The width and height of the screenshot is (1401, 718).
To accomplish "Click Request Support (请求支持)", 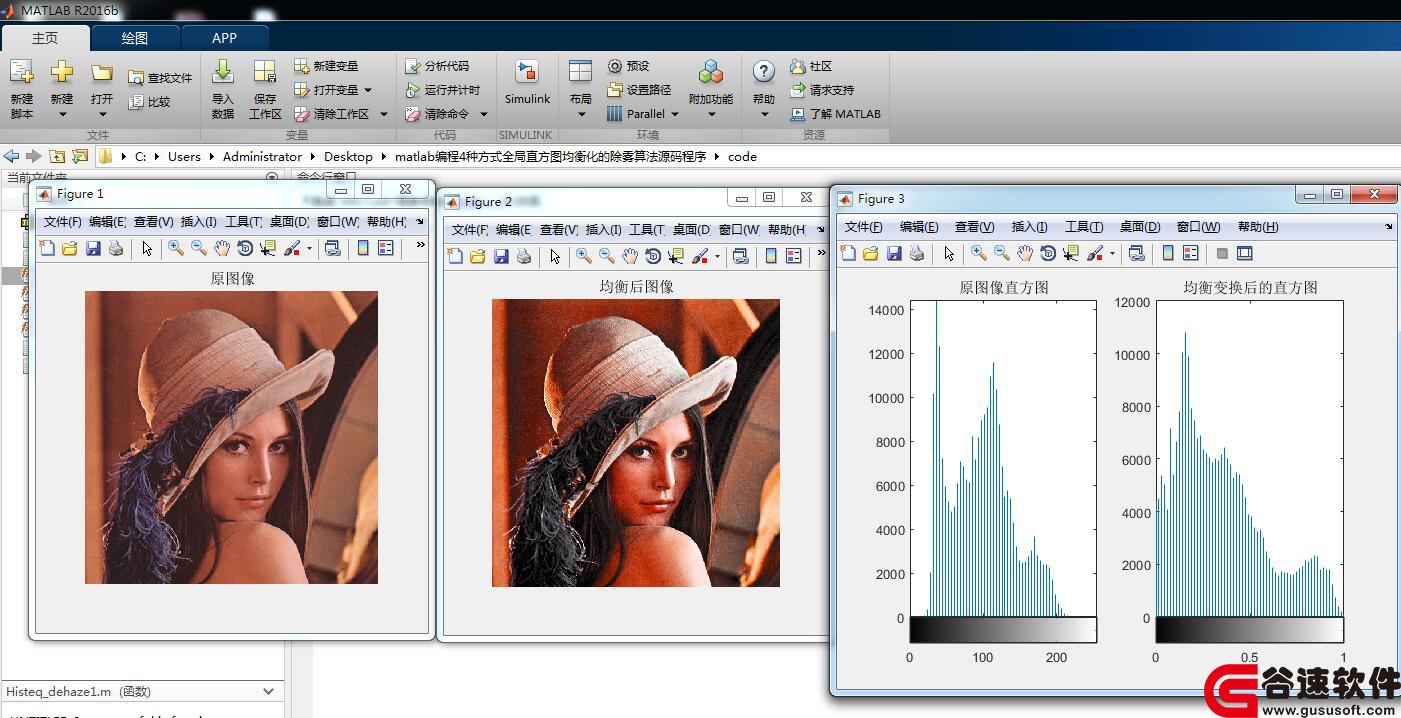I will [x=822, y=90].
